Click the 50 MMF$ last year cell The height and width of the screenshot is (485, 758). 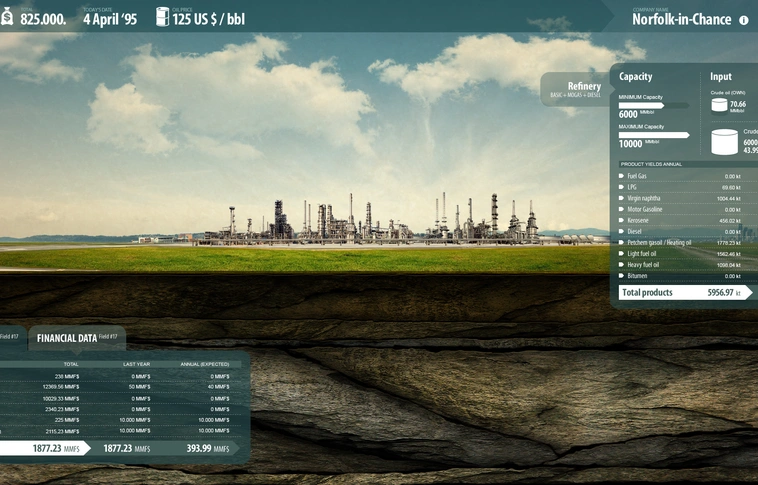coord(140,387)
